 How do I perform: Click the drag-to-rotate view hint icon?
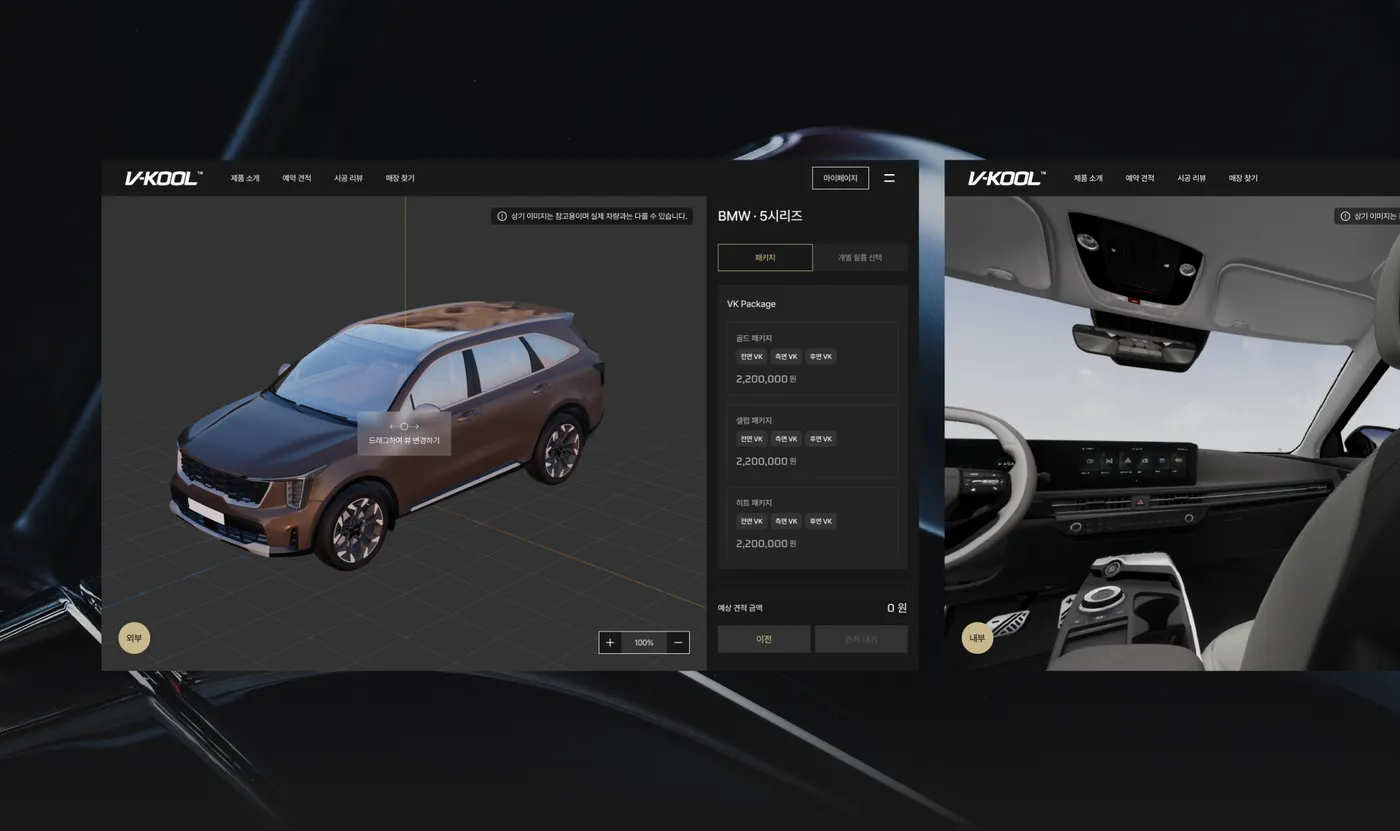tap(404, 426)
